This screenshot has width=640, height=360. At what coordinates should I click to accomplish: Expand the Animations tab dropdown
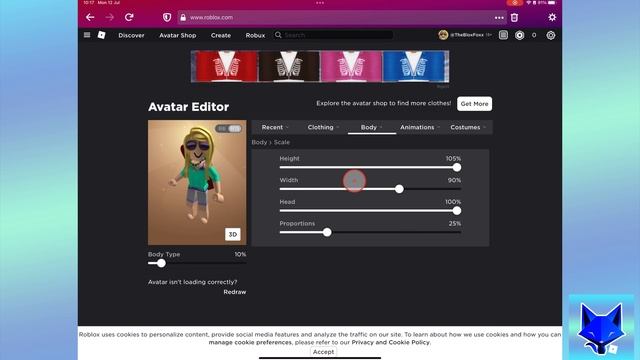(x=420, y=127)
